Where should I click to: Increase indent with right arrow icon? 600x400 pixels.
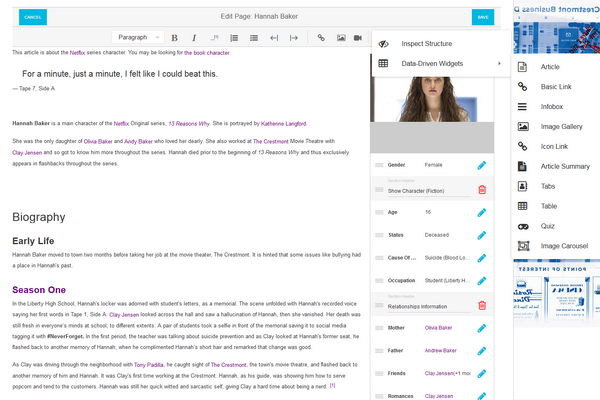click(293, 38)
